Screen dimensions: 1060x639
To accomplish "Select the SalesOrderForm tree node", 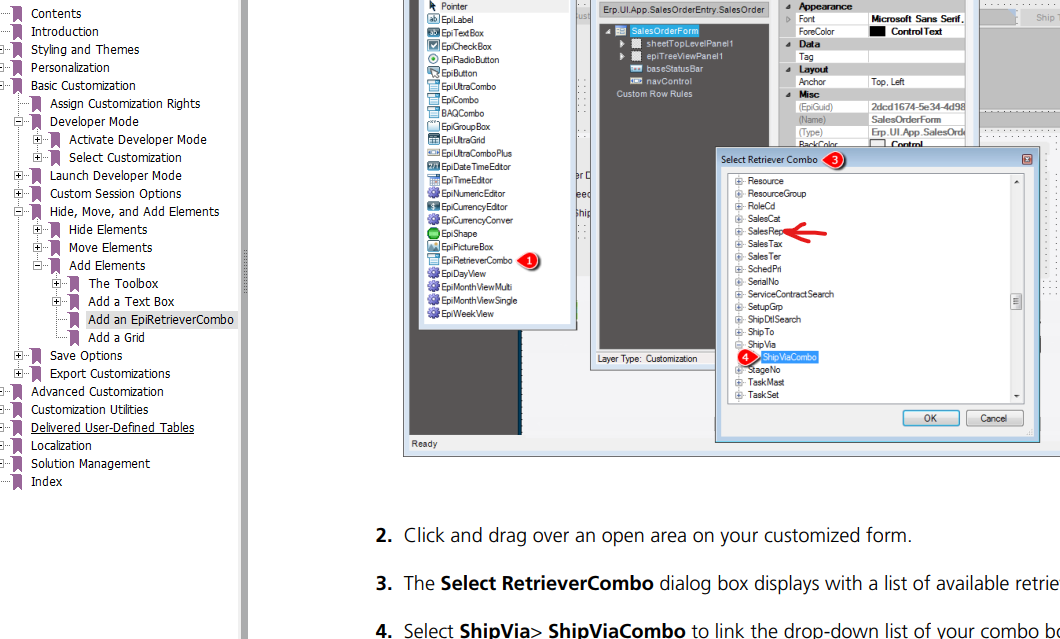I will pos(664,31).
